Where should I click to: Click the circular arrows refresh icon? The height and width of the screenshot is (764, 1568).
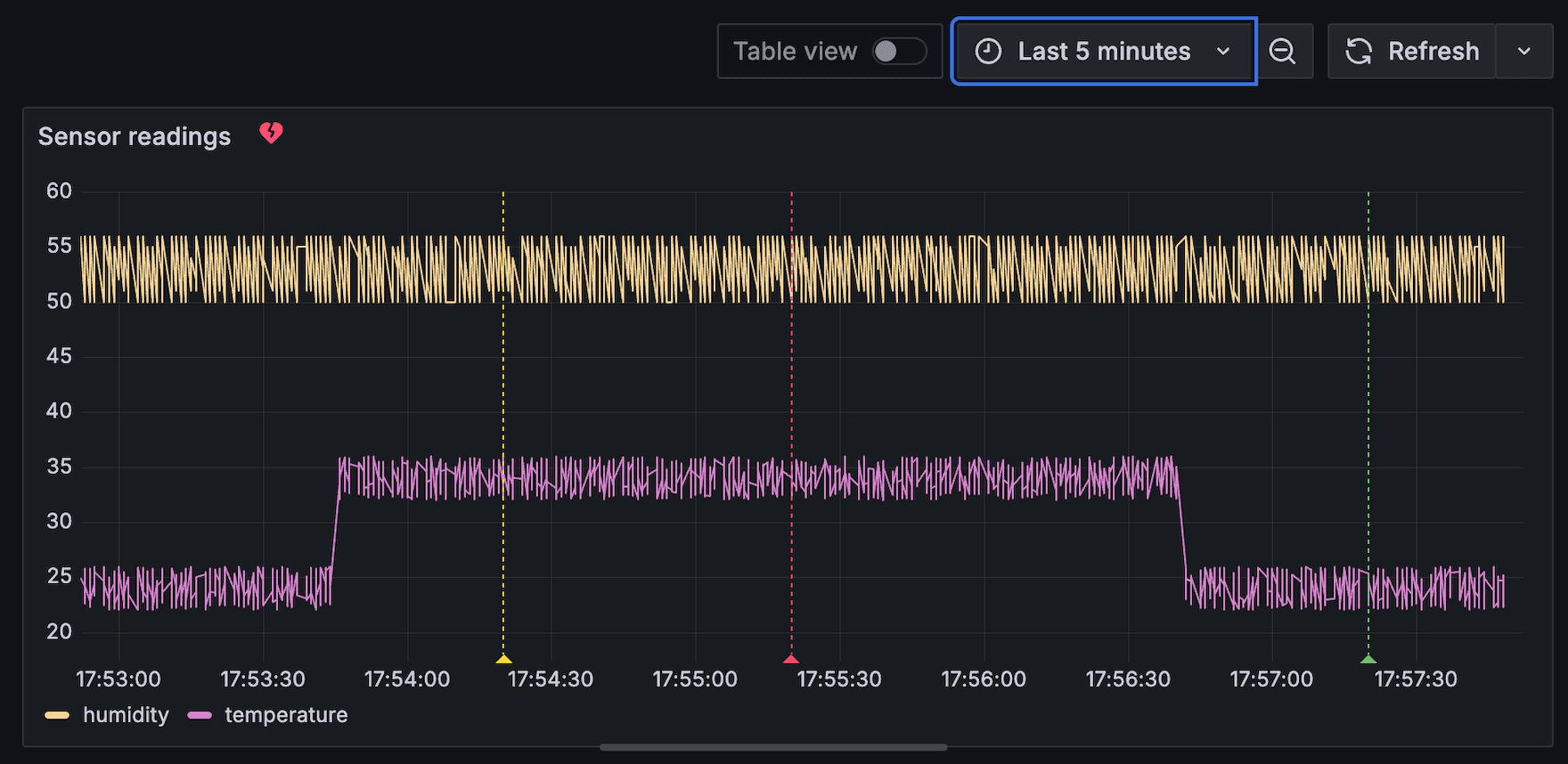(x=1359, y=52)
